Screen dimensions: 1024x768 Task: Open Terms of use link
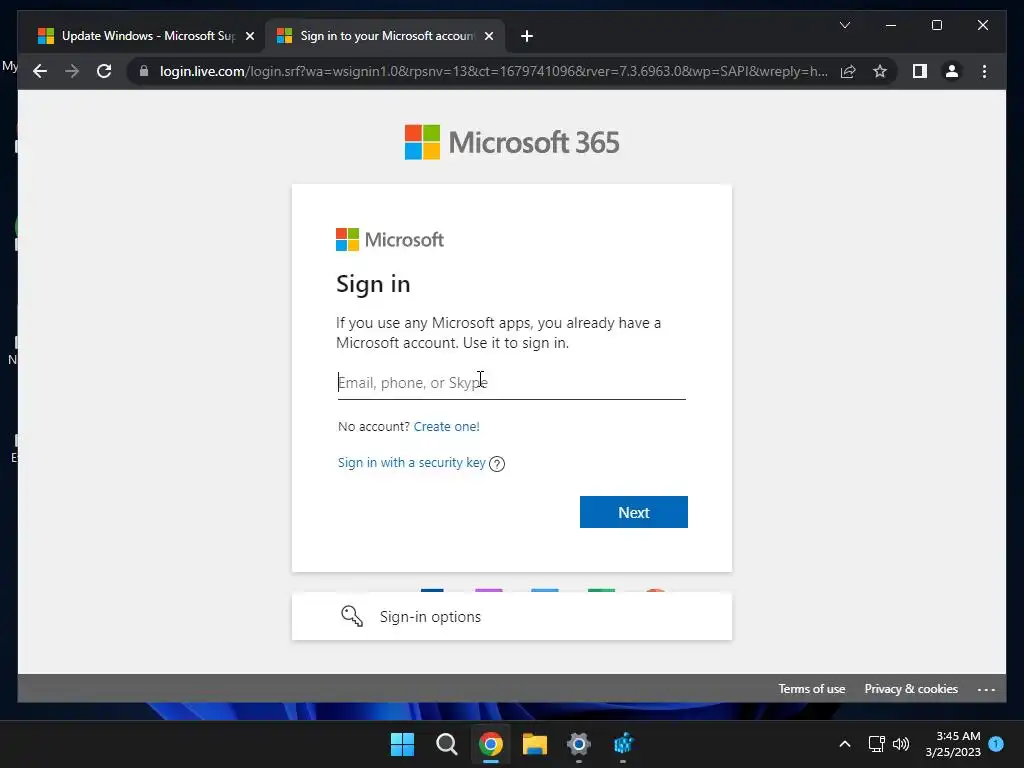coord(812,689)
